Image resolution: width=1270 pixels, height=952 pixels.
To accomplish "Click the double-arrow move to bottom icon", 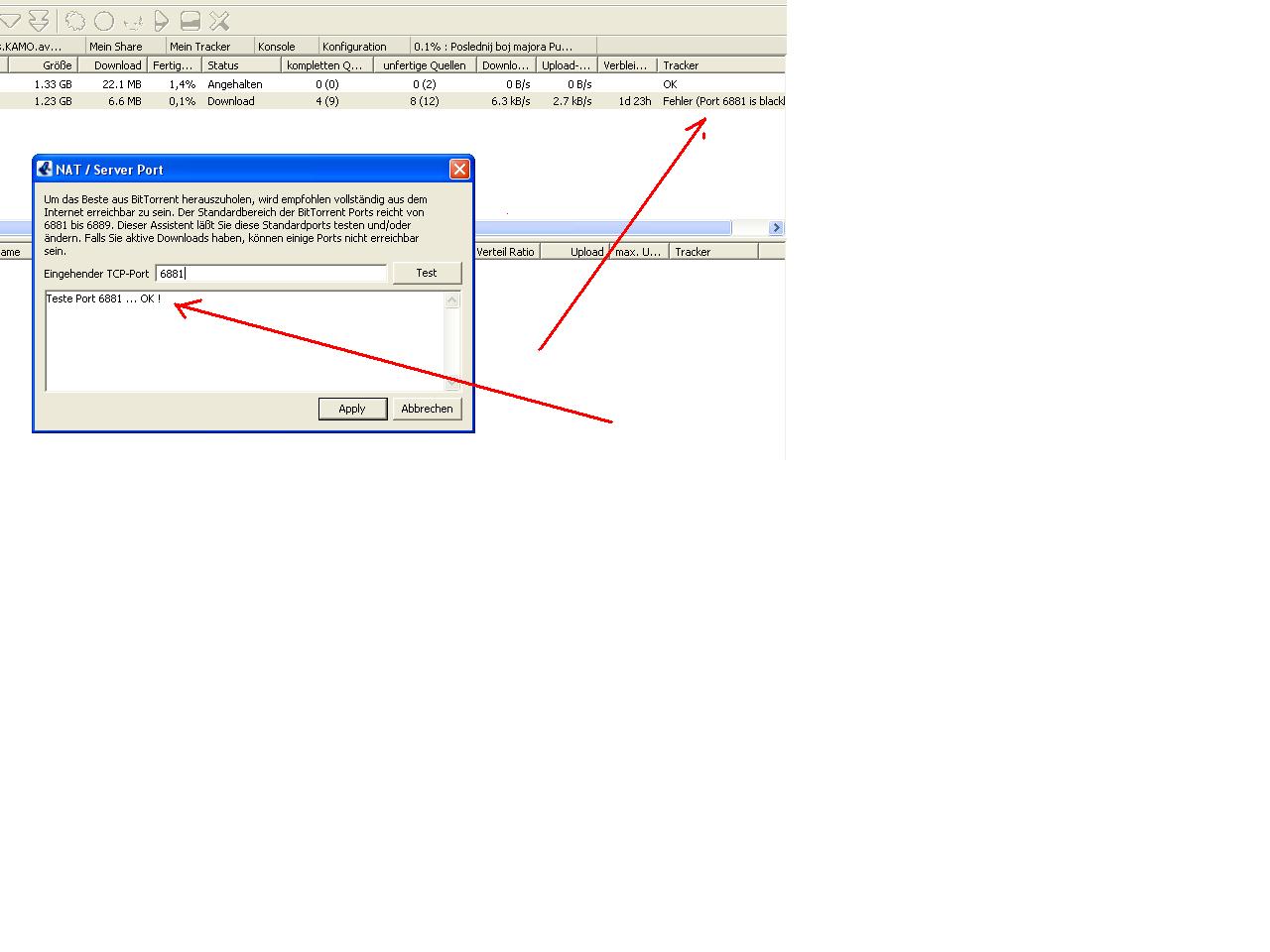I will (x=39, y=20).
